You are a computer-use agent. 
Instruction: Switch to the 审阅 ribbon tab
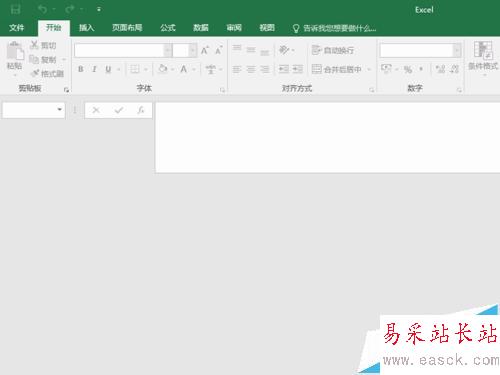234,28
